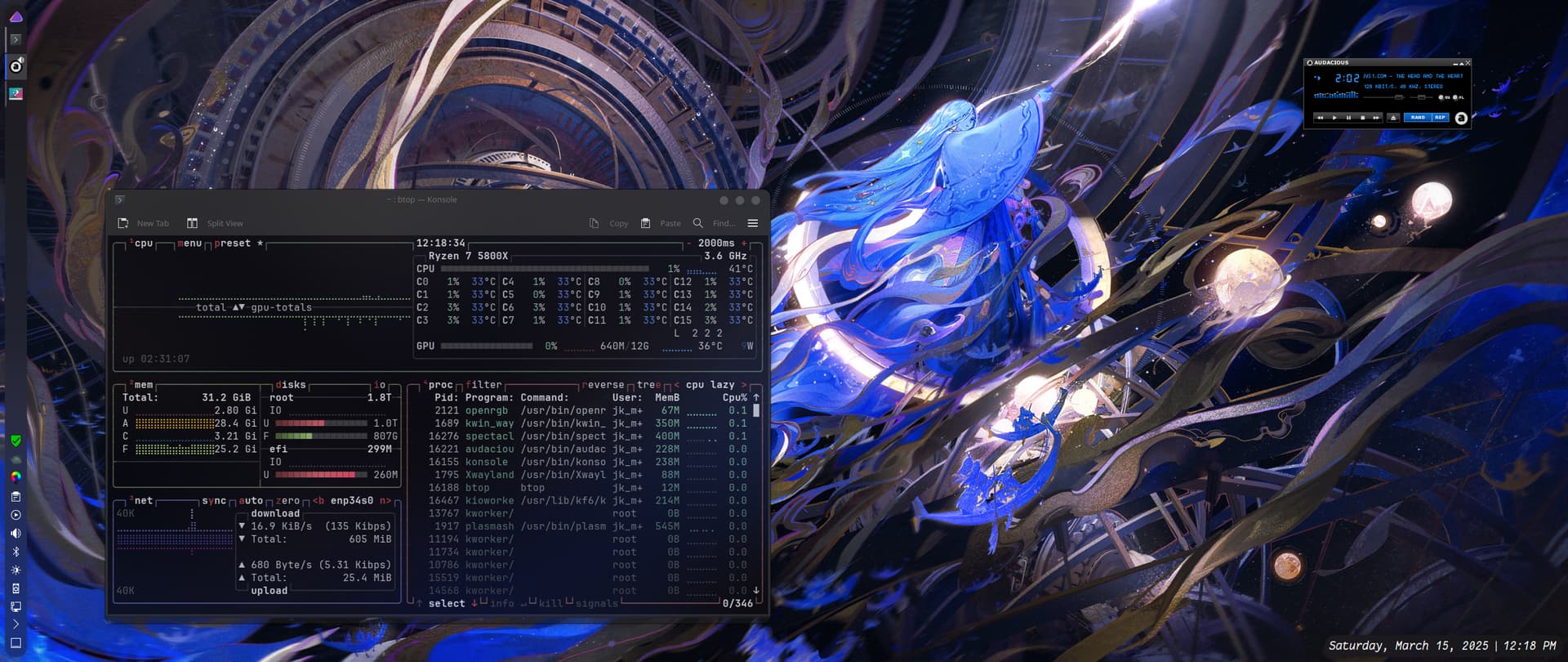Skip to next track in Audacious

[1376, 118]
